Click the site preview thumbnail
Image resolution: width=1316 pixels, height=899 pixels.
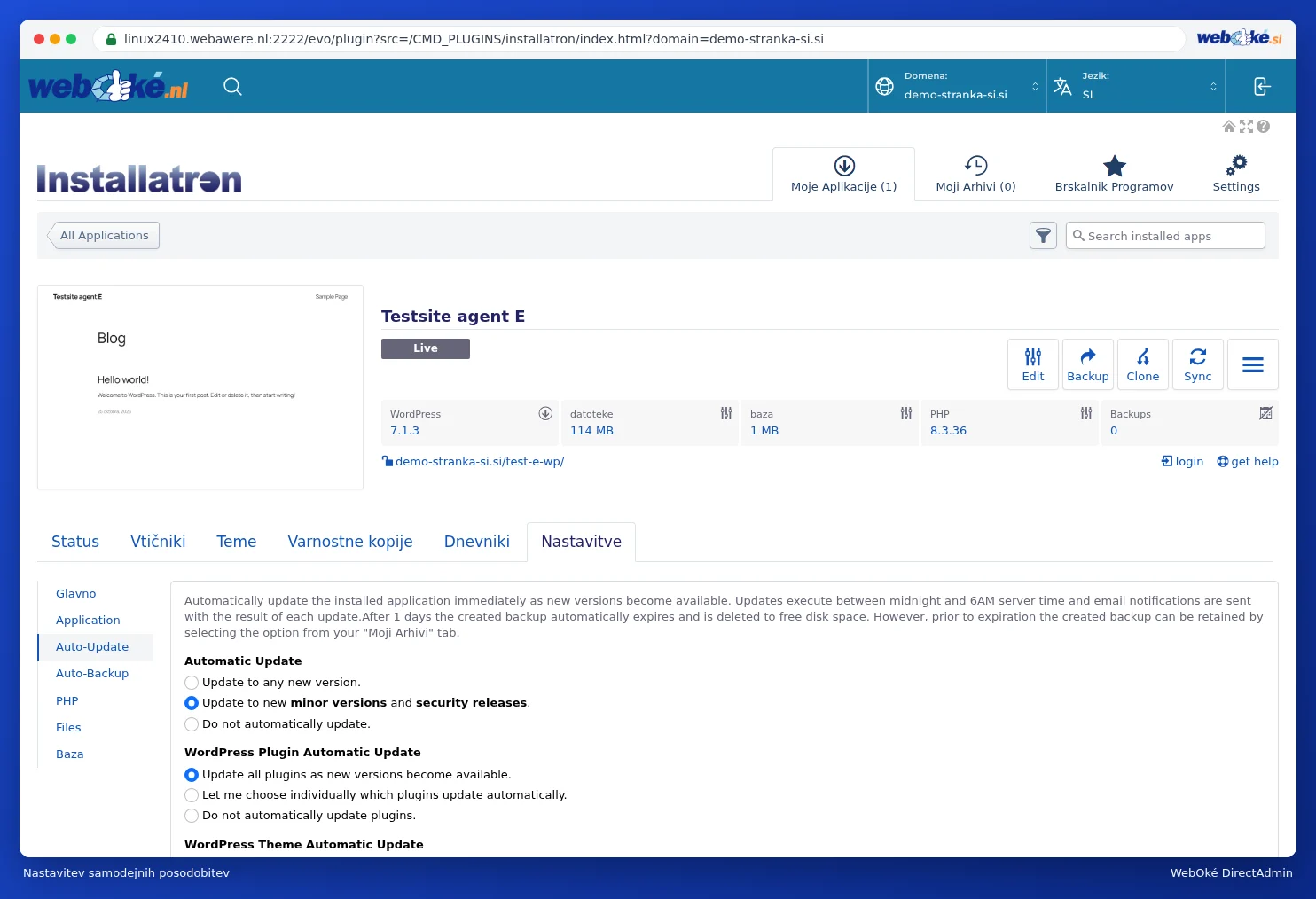200,387
